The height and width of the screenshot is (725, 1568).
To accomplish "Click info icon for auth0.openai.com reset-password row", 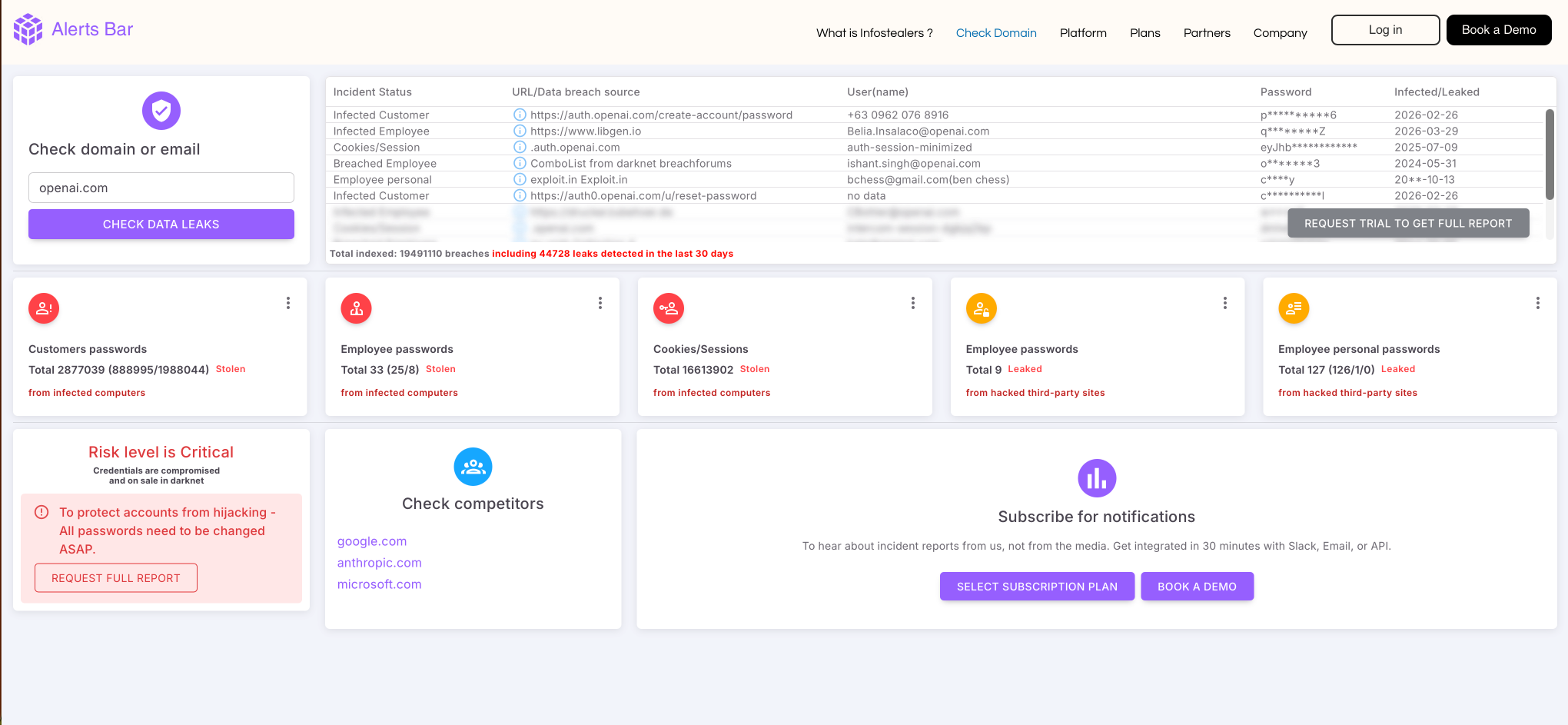I will (x=520, y=195).
